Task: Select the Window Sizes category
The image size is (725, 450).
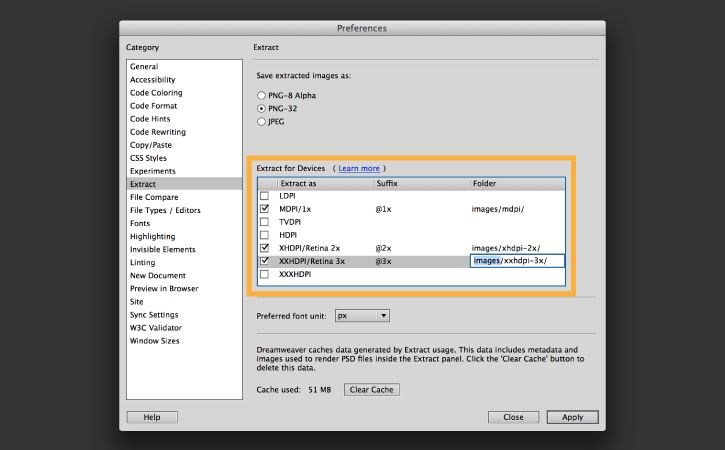Action: [184, 340]
